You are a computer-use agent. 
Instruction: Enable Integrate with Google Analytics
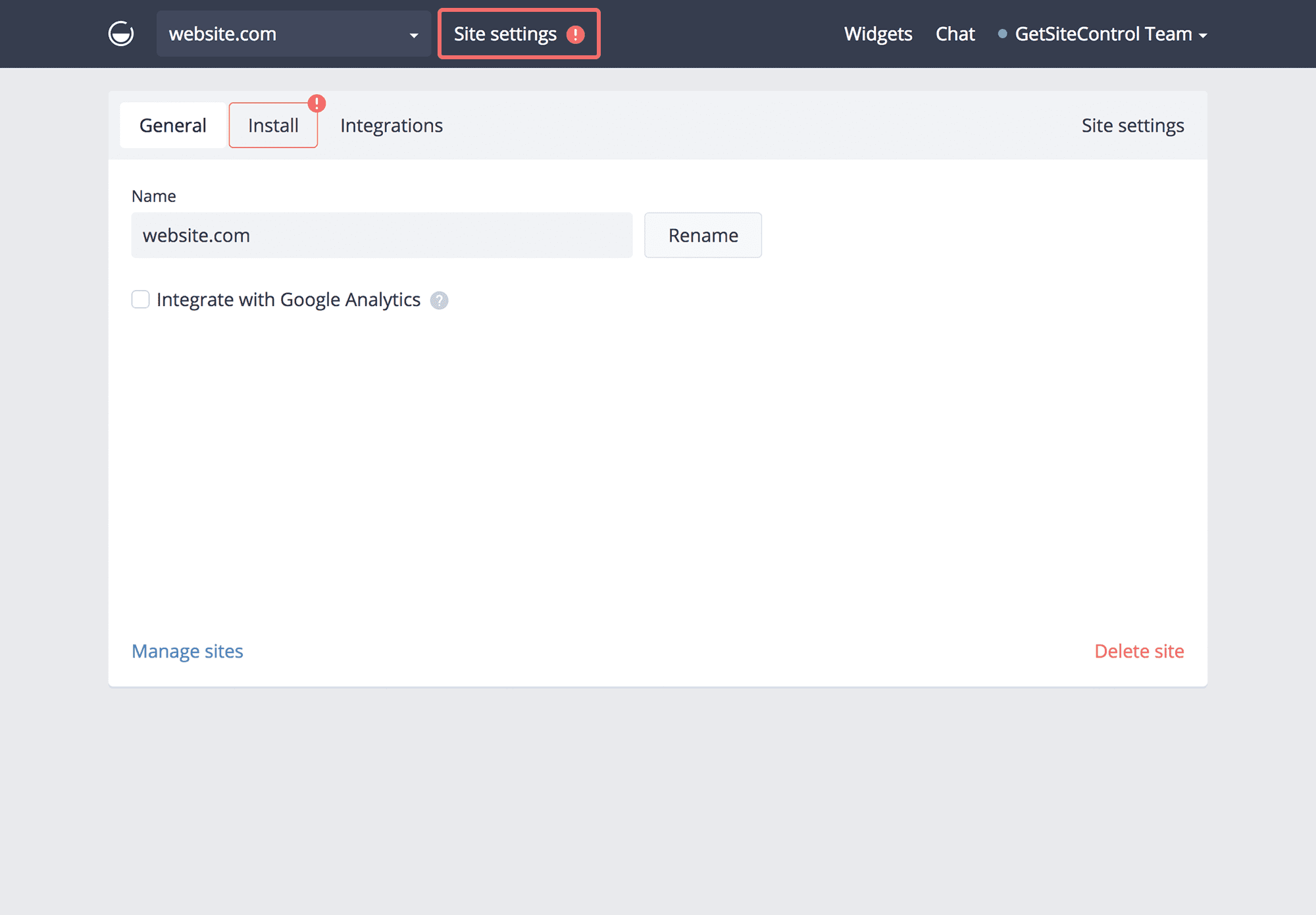point(141,300)
